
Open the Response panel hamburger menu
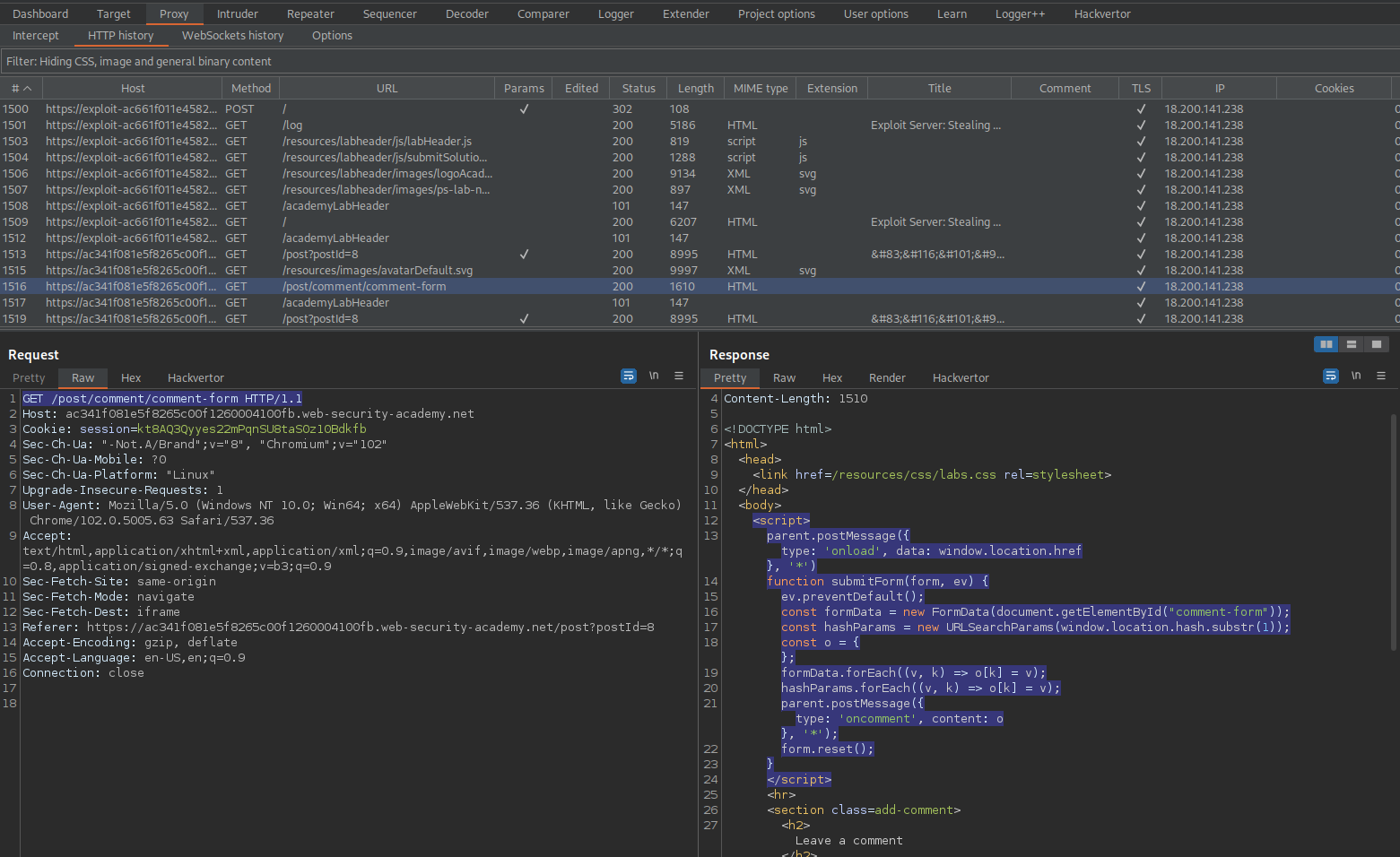coord(1381,377)
